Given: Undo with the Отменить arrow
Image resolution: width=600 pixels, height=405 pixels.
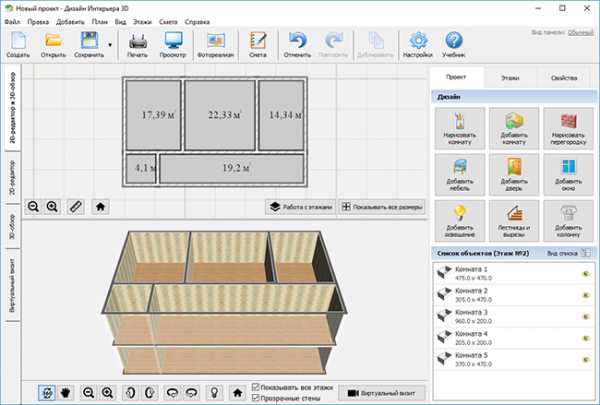Looking at the screenshot, I should tap(297, 45).
